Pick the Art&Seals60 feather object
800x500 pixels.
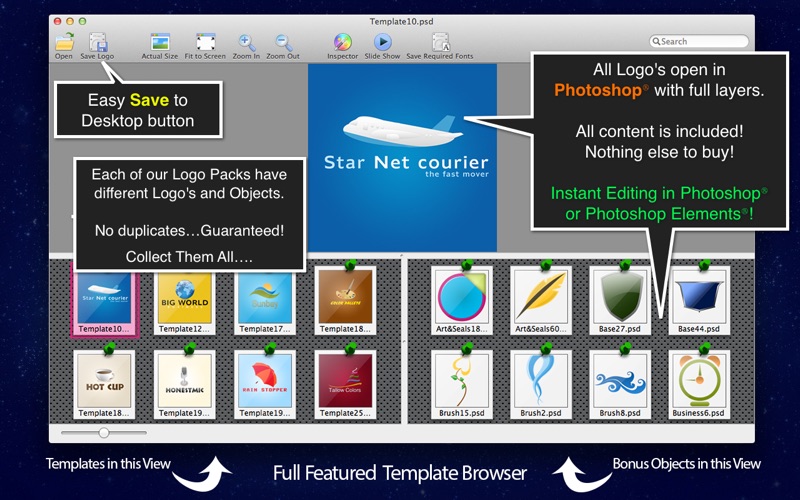[x=541, y=300]
